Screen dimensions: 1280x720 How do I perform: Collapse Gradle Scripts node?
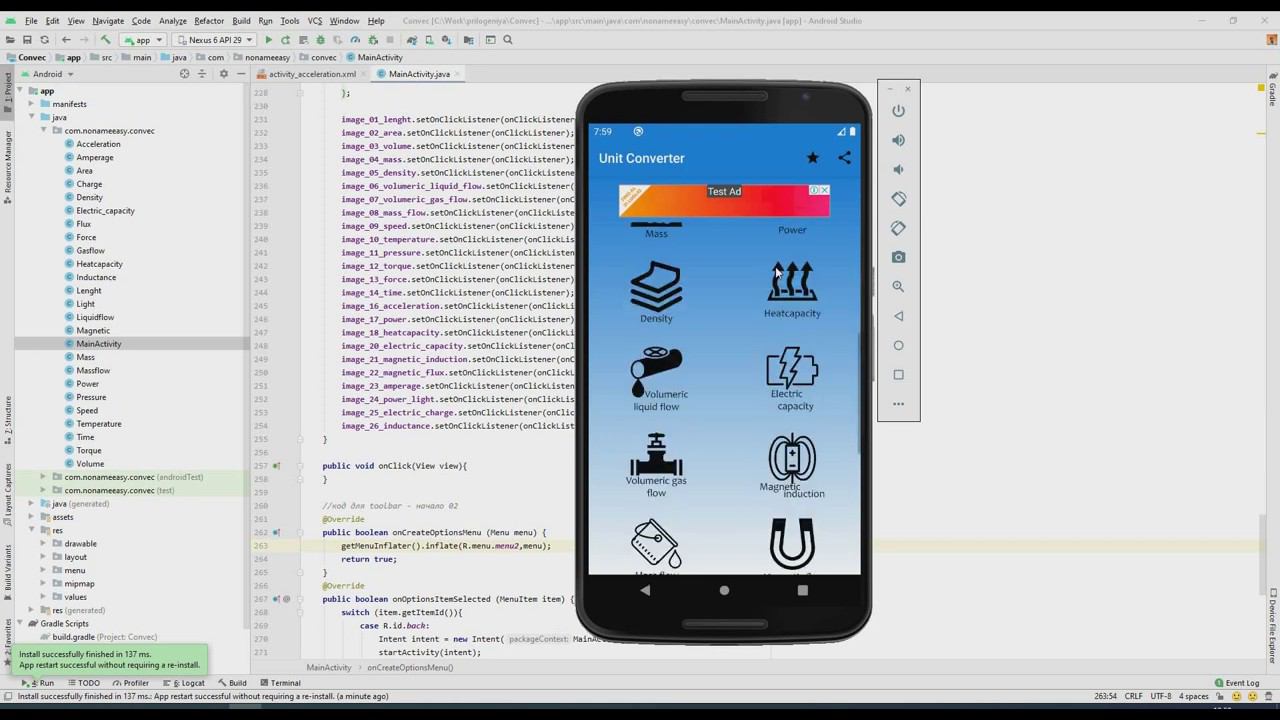[21, 623]
